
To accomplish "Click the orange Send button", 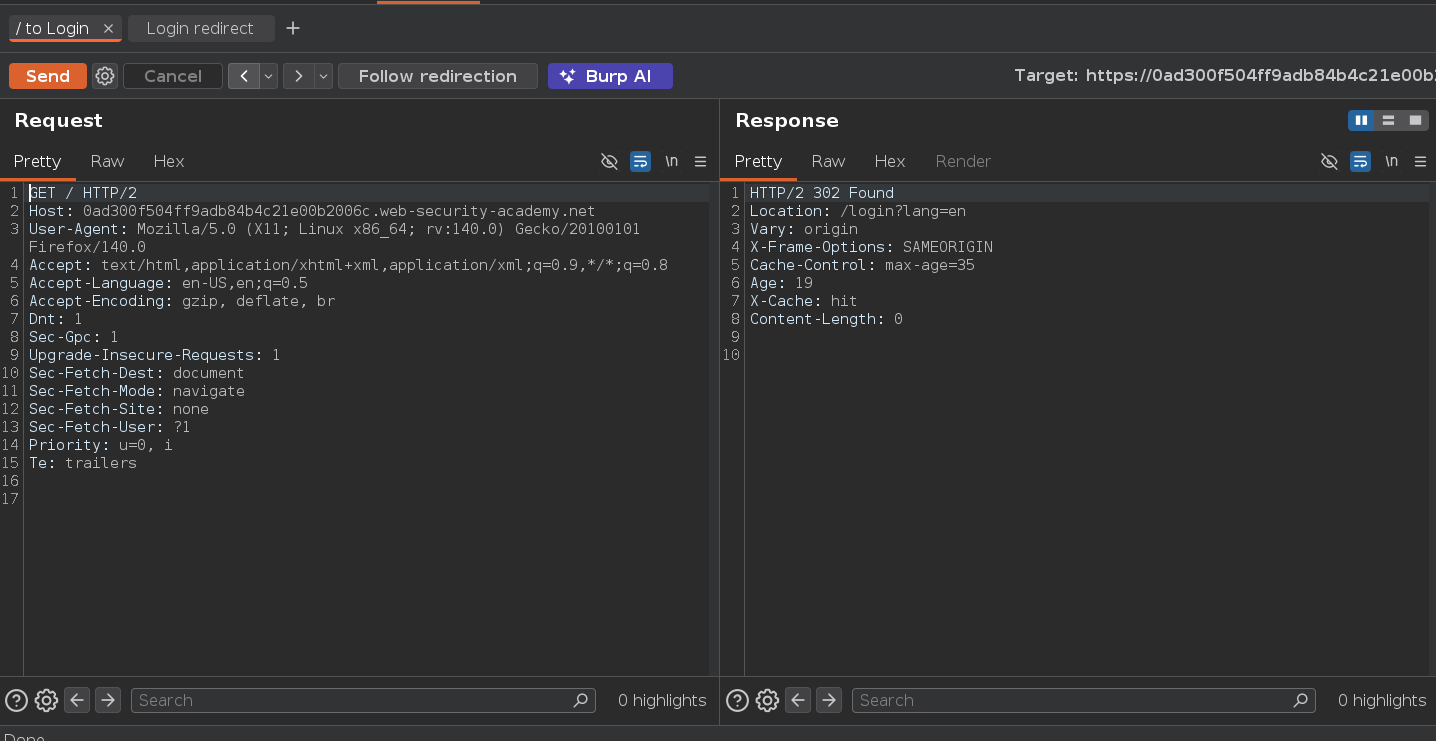I will 48,76.
